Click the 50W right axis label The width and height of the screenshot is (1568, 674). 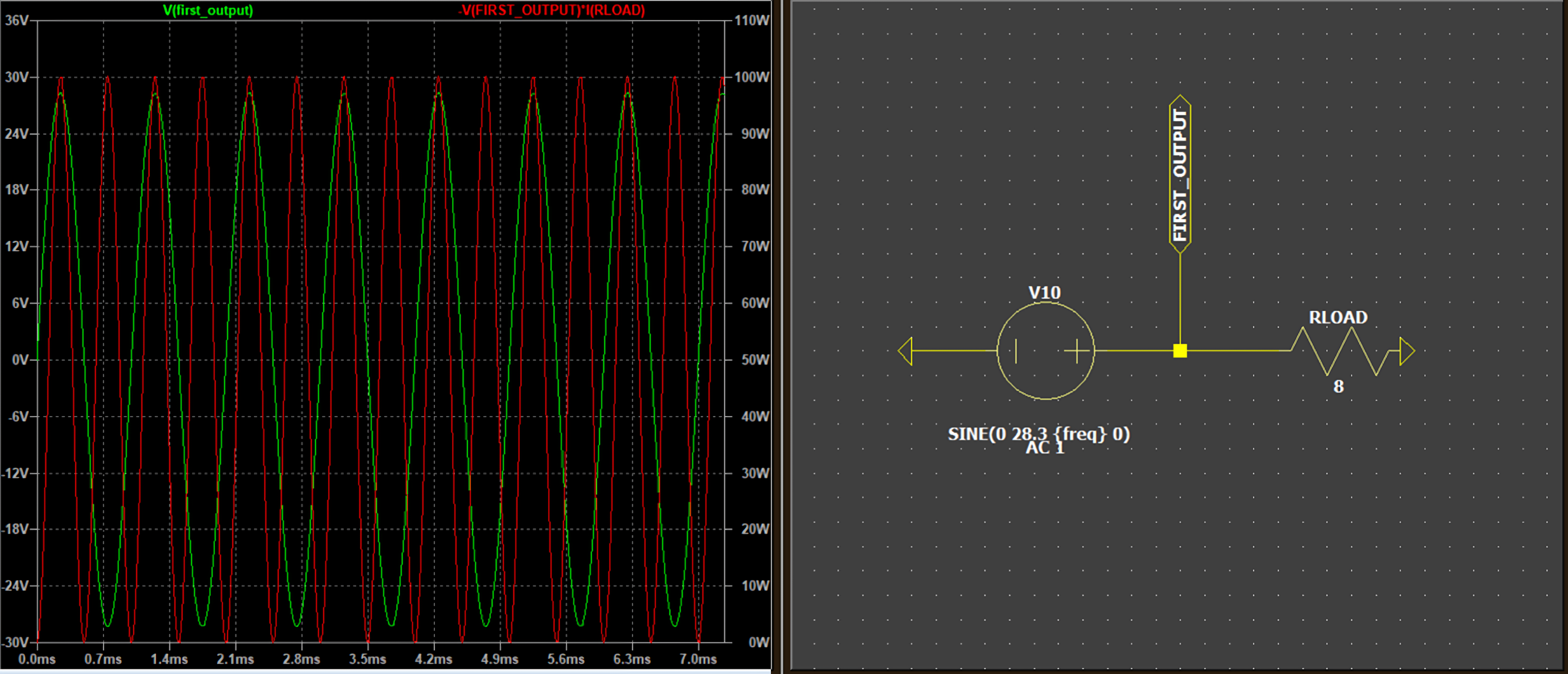pos(755,360)
